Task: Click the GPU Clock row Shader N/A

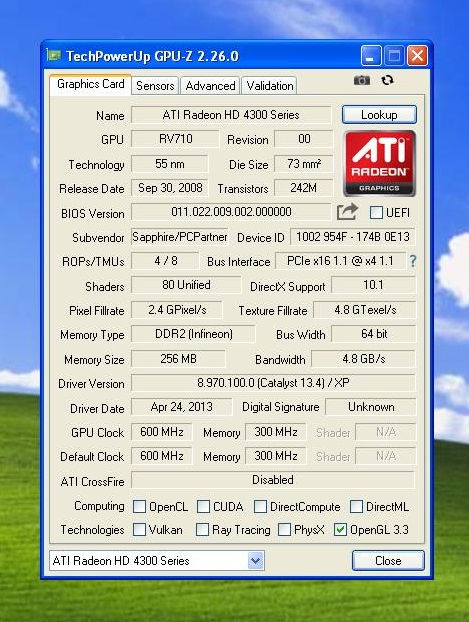Action: coord(386,432)
